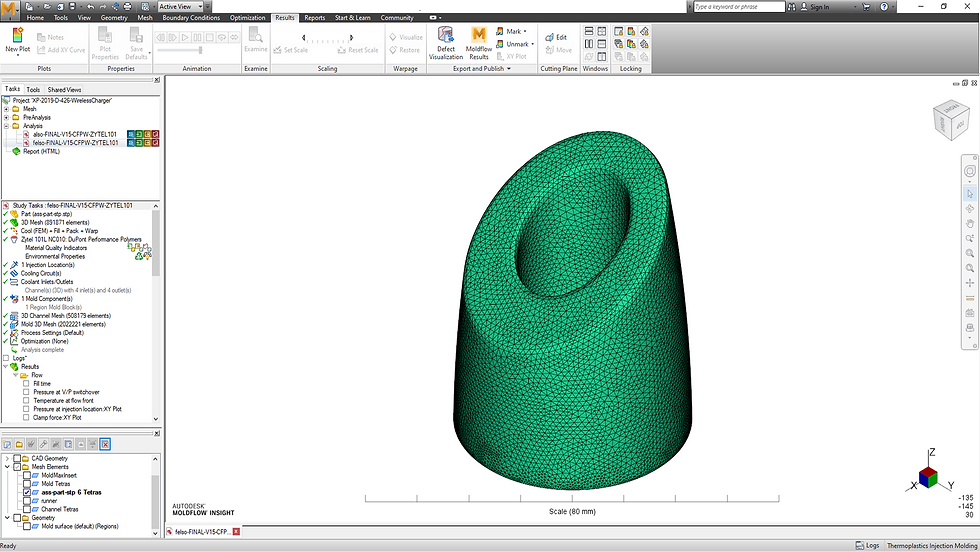The width and height of the screenshot is (980, 552).
Task: Enable the Fill time result checkbox
Action: click(26, 383)
